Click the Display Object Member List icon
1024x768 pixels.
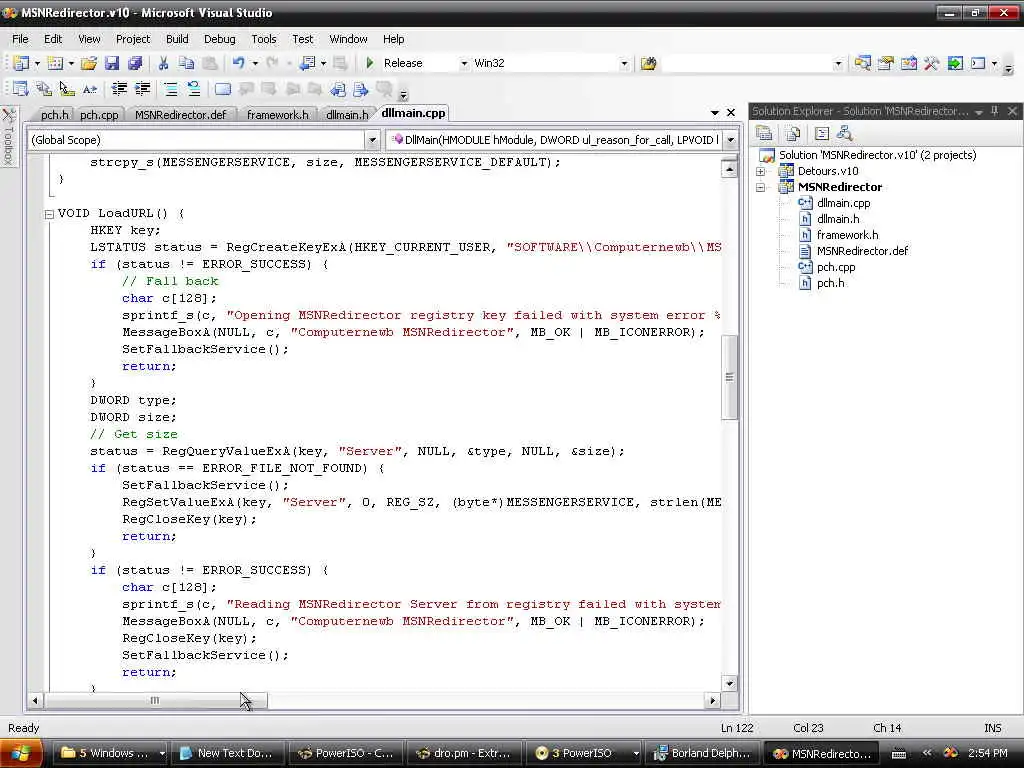[21, 89]
